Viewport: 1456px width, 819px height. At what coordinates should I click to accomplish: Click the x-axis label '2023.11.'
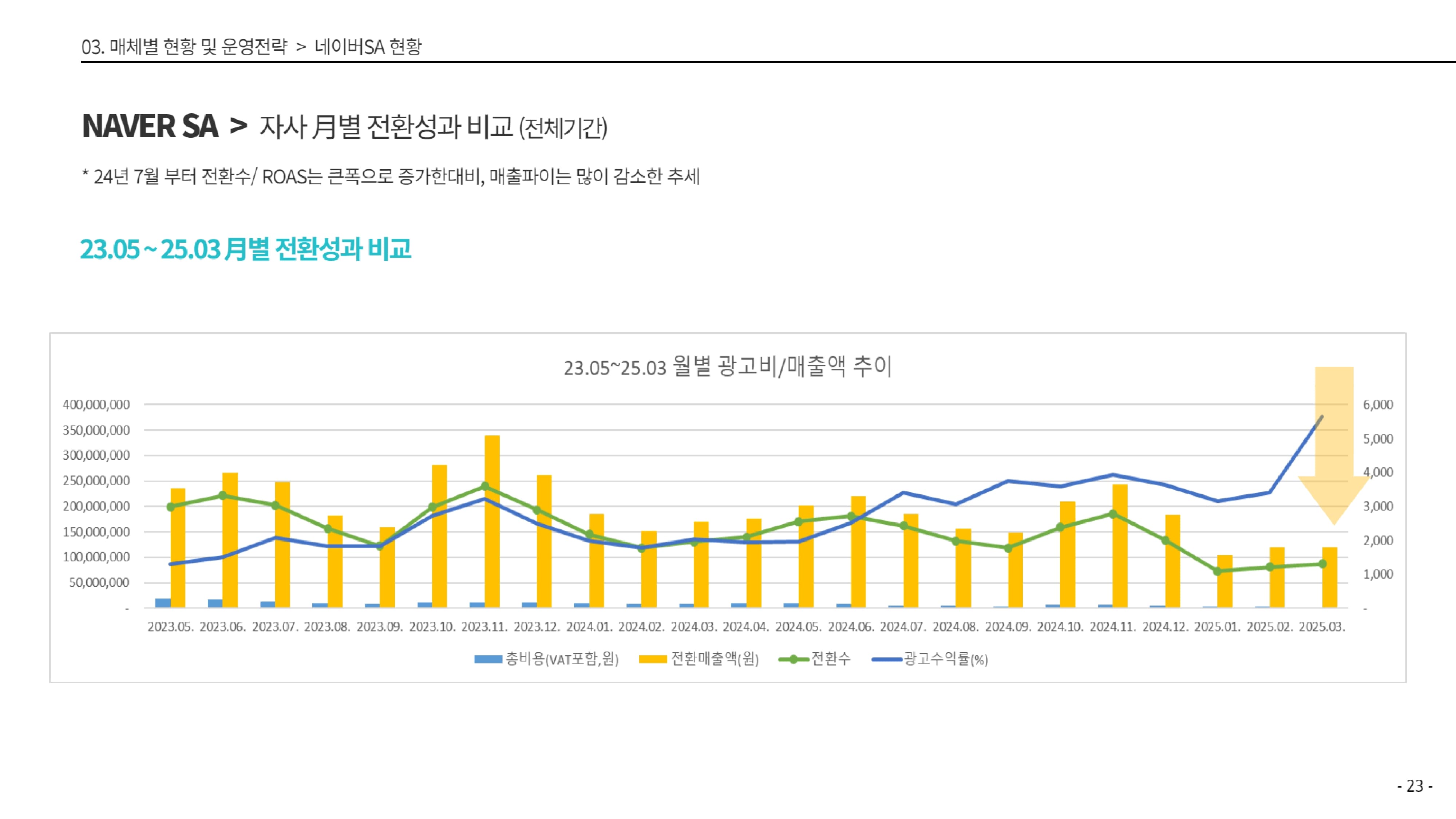[x=484, y=627]
